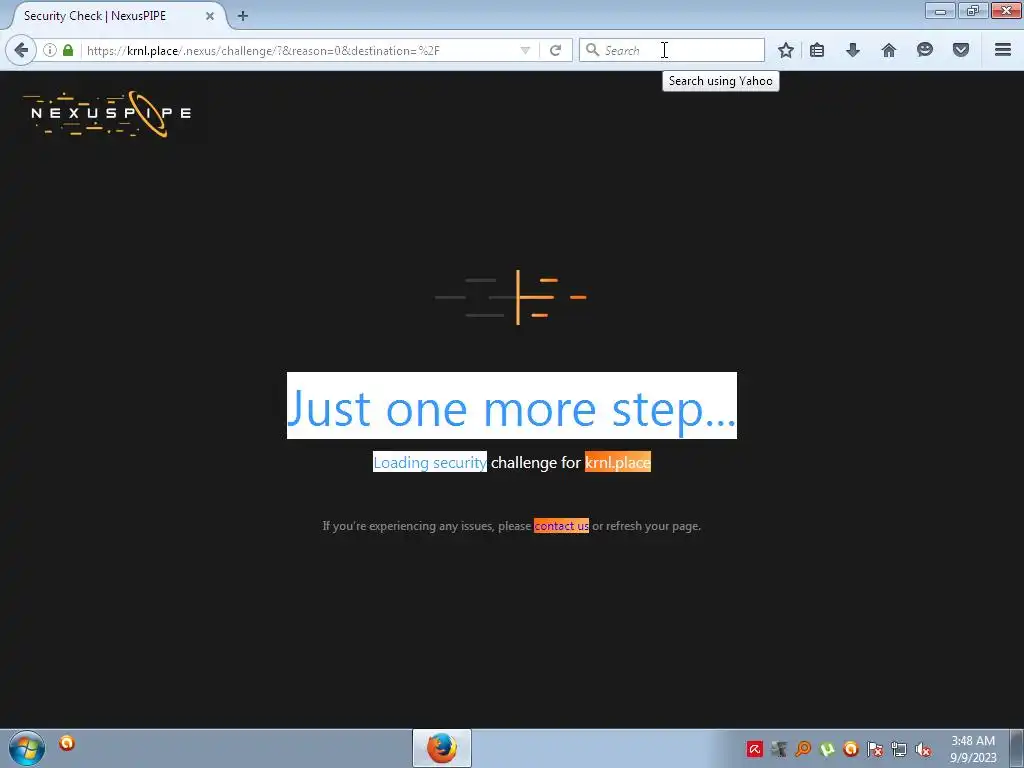Image resolution: width=1024 pixels, height=768 pixels.
Task: Click the muted volume speaker tray icon
Action: pyautogui.click(x=923, y=749)
